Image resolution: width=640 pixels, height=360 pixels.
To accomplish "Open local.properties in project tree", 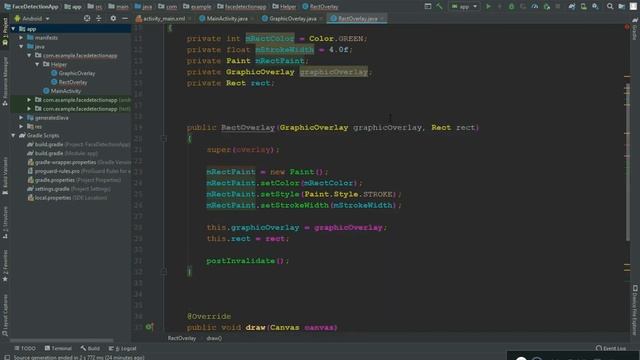I will [67, 198].
